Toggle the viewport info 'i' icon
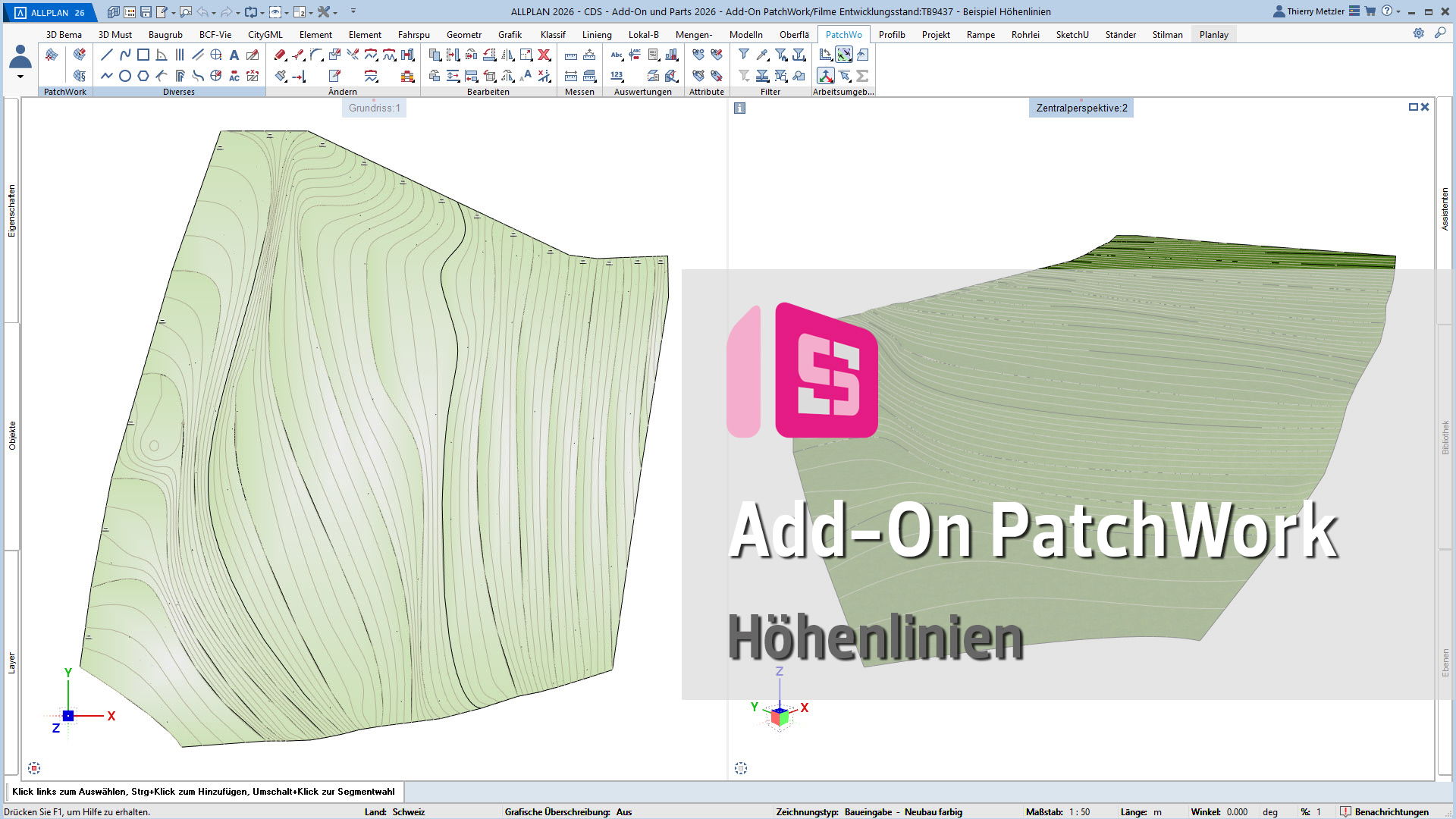The width and height of the screenshot is (1456, 819). click(740, 108)
